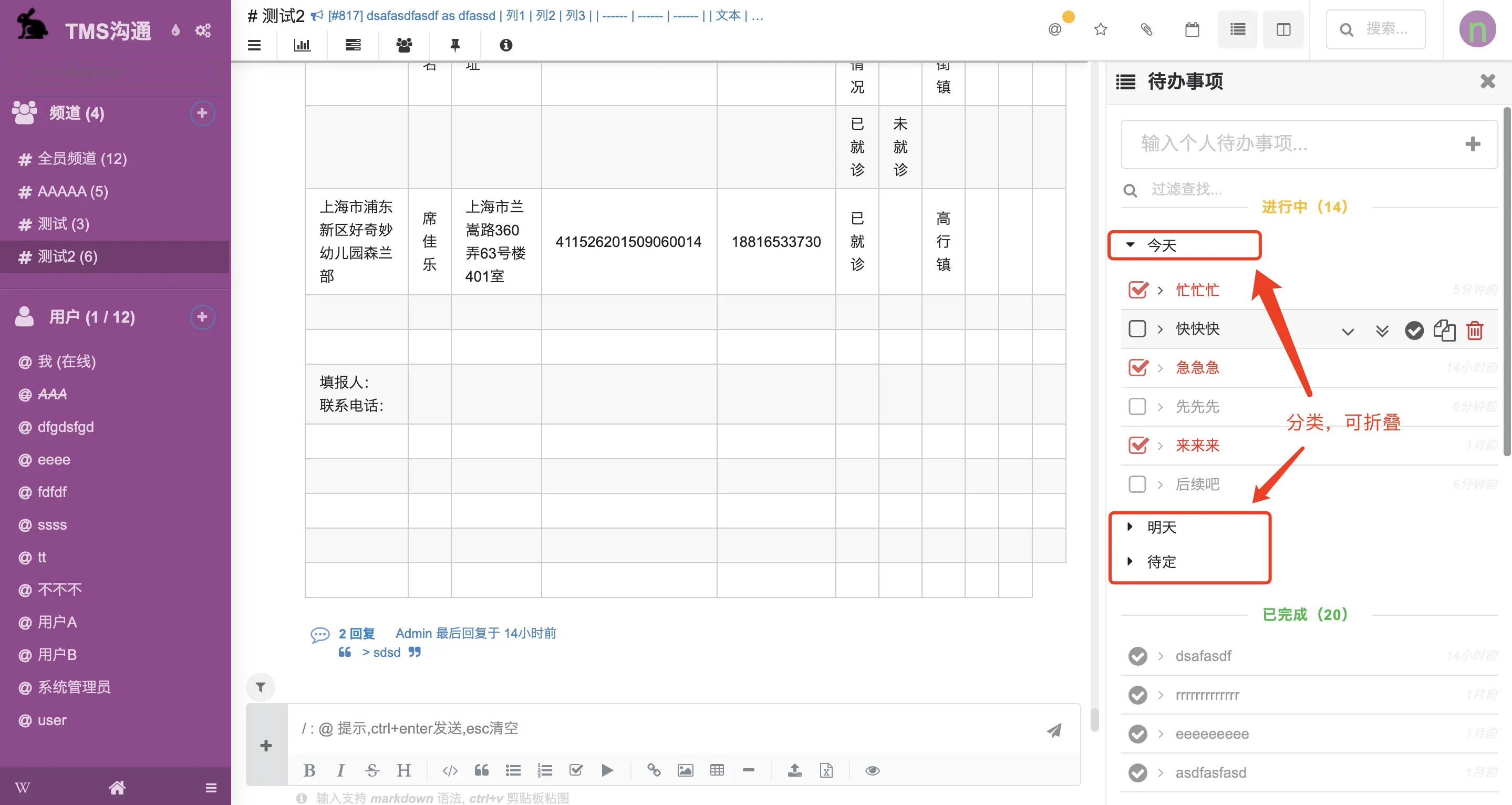Click the top search box
The height and width of the screenshot is (805, 1512).
pos(1375,29)
